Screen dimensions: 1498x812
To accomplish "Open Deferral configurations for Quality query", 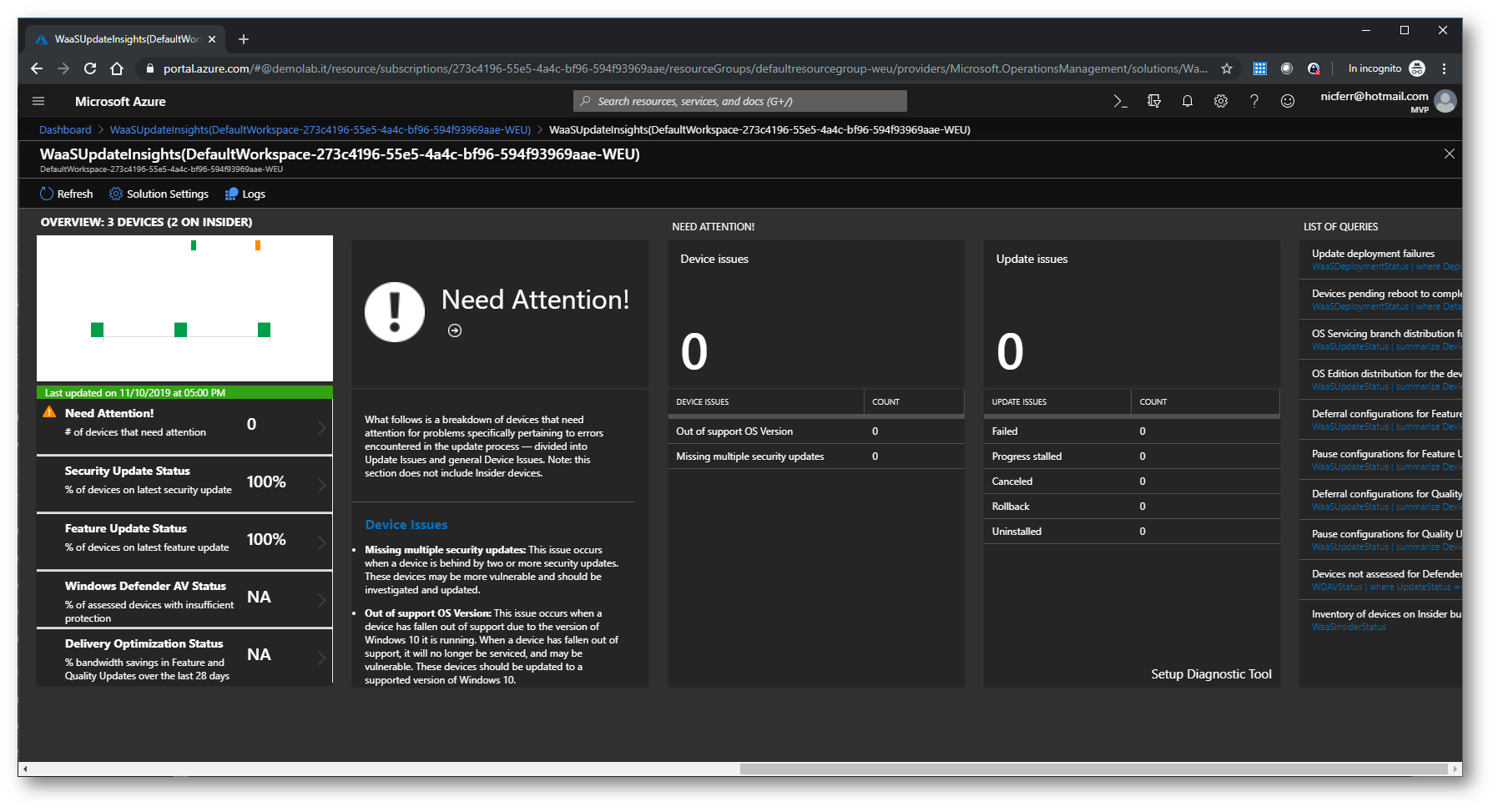I will tap(1380, 500).
